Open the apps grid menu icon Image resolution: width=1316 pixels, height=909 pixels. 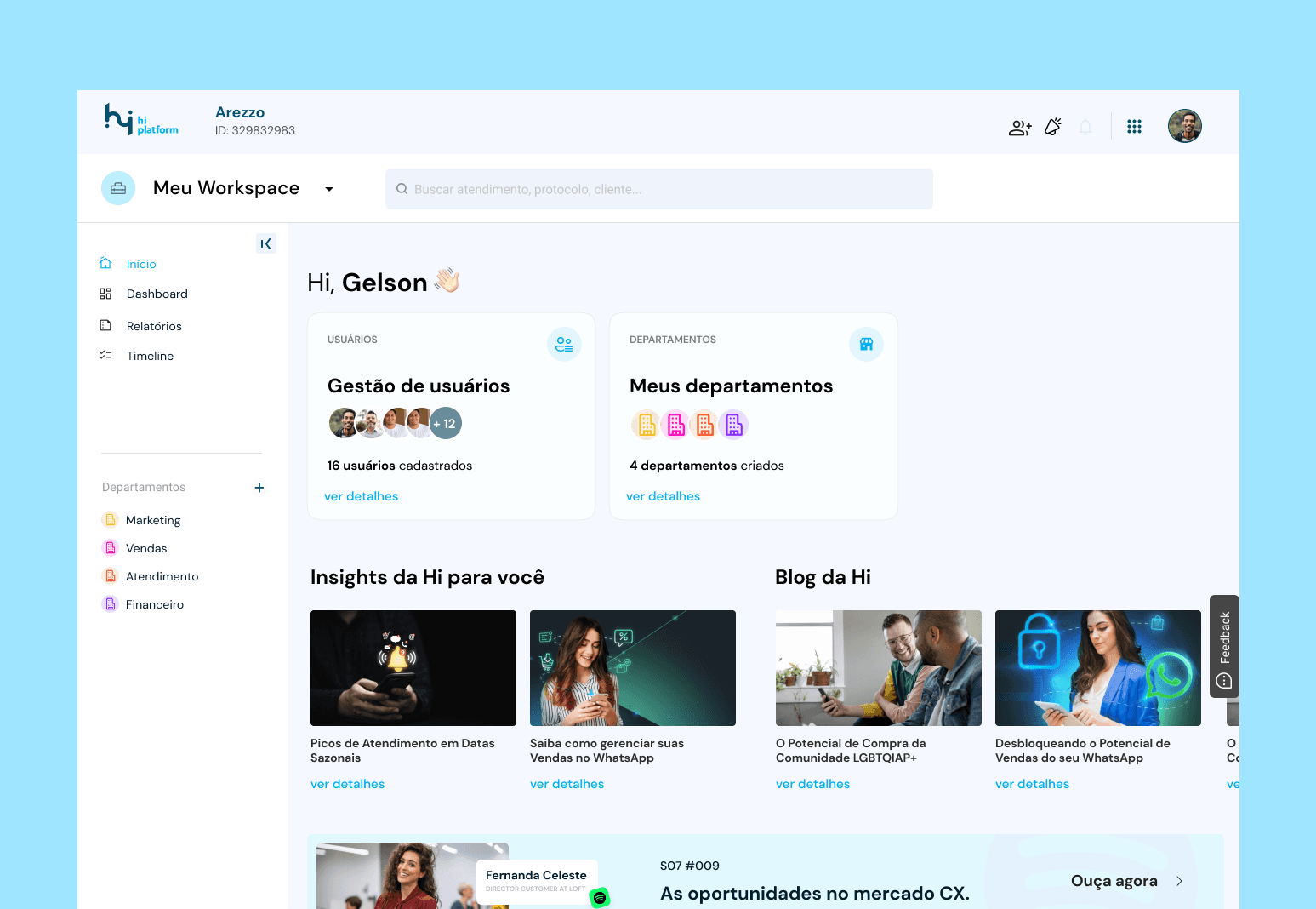coord(1134,127)
